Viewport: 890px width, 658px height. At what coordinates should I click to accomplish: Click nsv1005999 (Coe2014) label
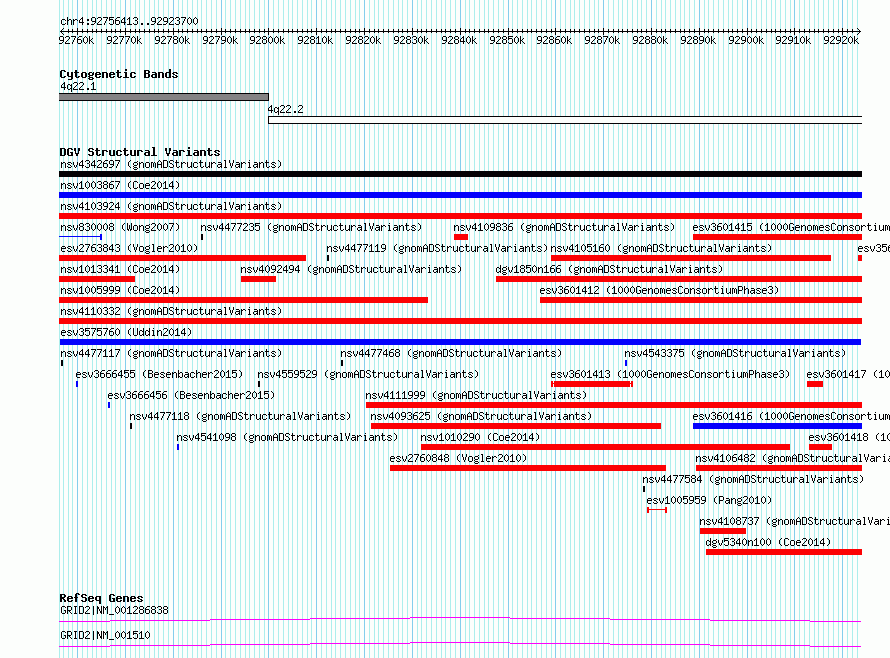click(120, 290)
